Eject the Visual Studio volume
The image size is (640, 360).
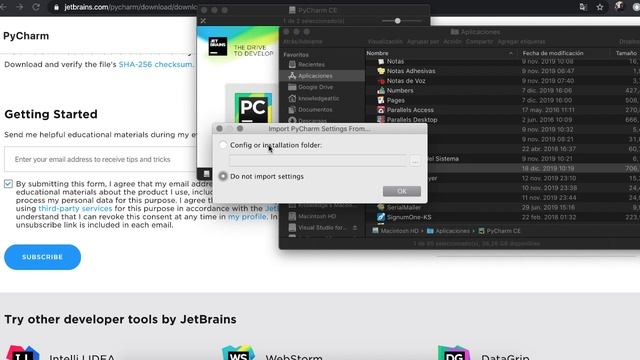[355, 228]
